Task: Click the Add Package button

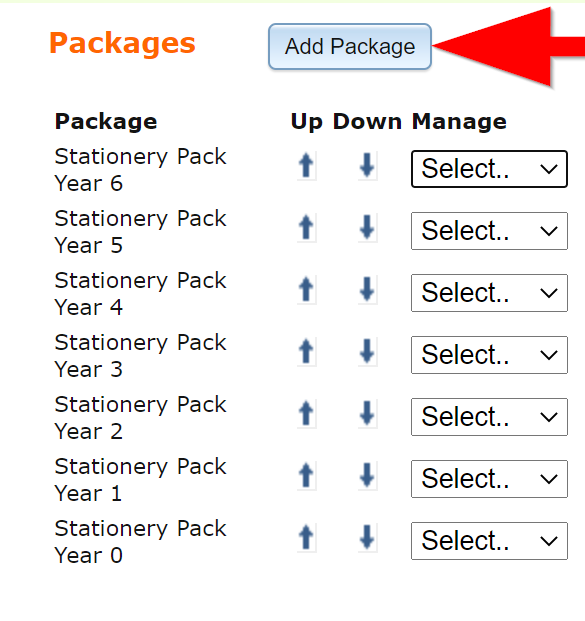Action: (350, 46)
